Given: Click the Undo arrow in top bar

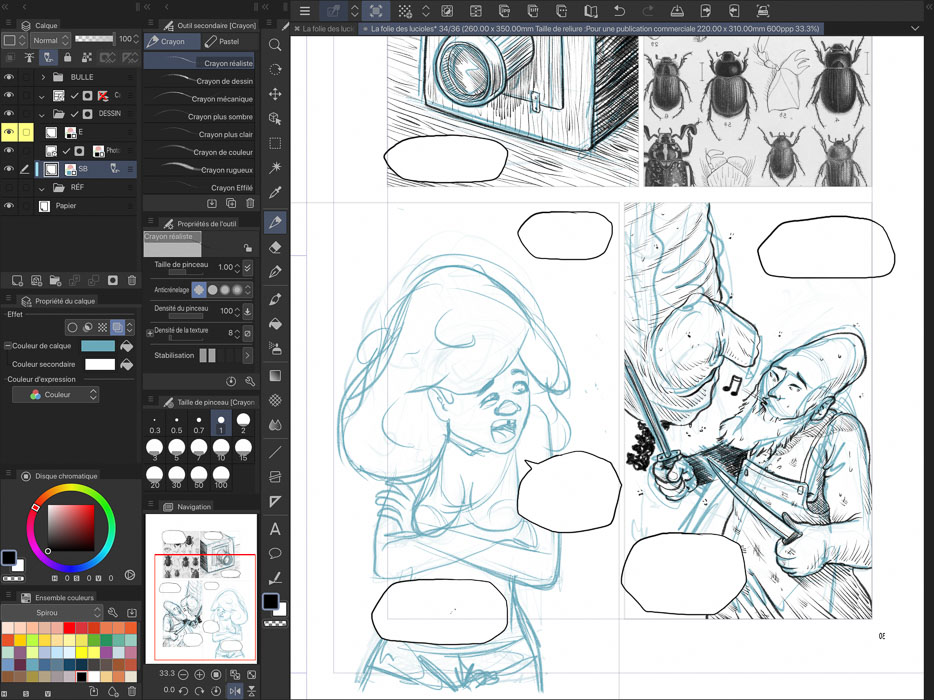Looking at the screenshot, I should pos(619,11).
